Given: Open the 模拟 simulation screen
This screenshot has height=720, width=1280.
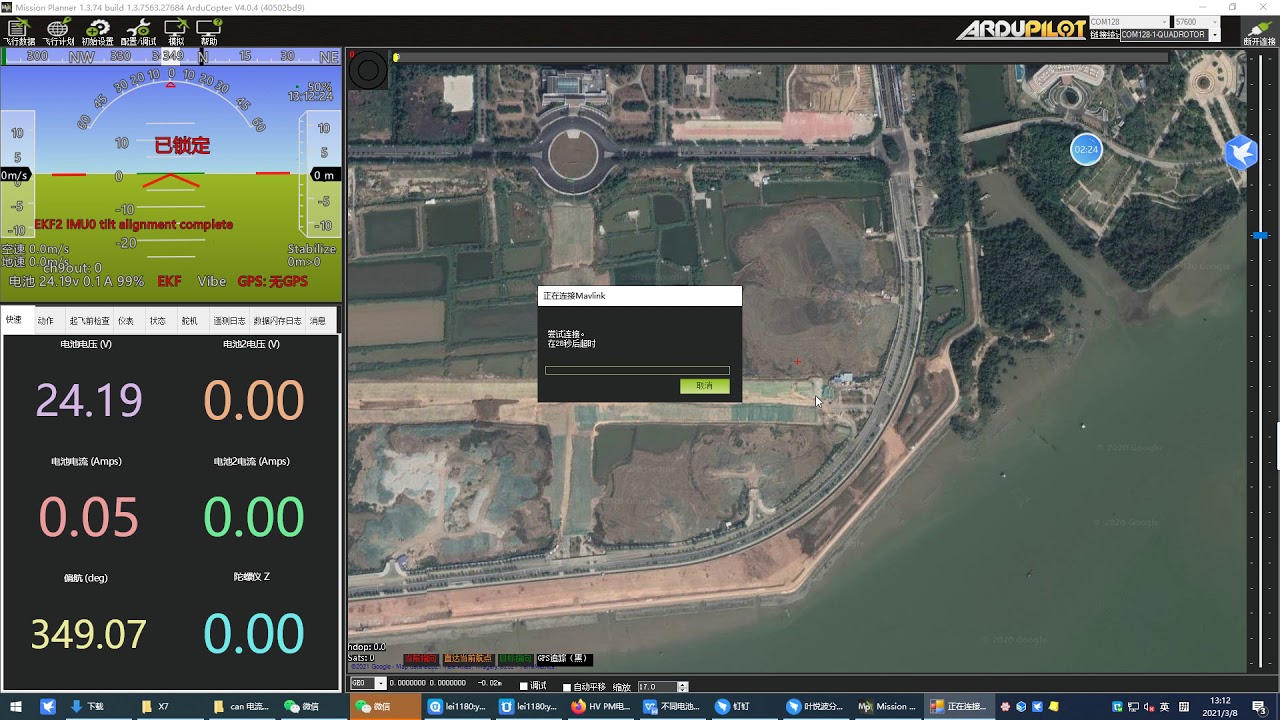Looking at the screenshot, I should point(176,32).
